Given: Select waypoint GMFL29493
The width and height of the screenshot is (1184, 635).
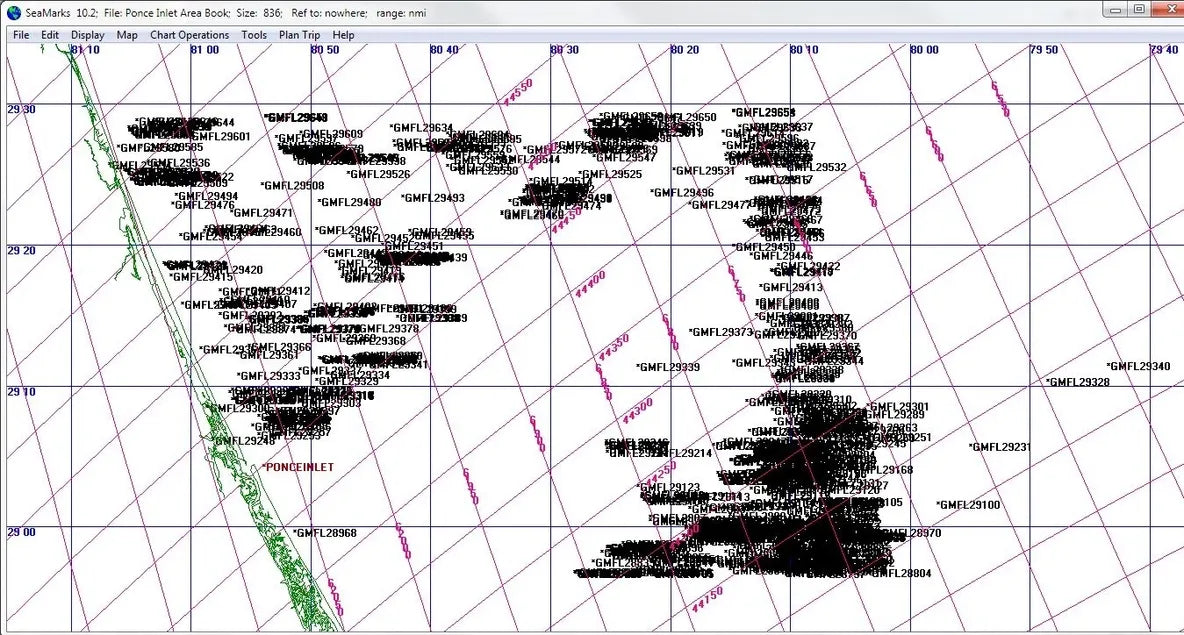Looking at the screenshot, I should coord(433,198).
